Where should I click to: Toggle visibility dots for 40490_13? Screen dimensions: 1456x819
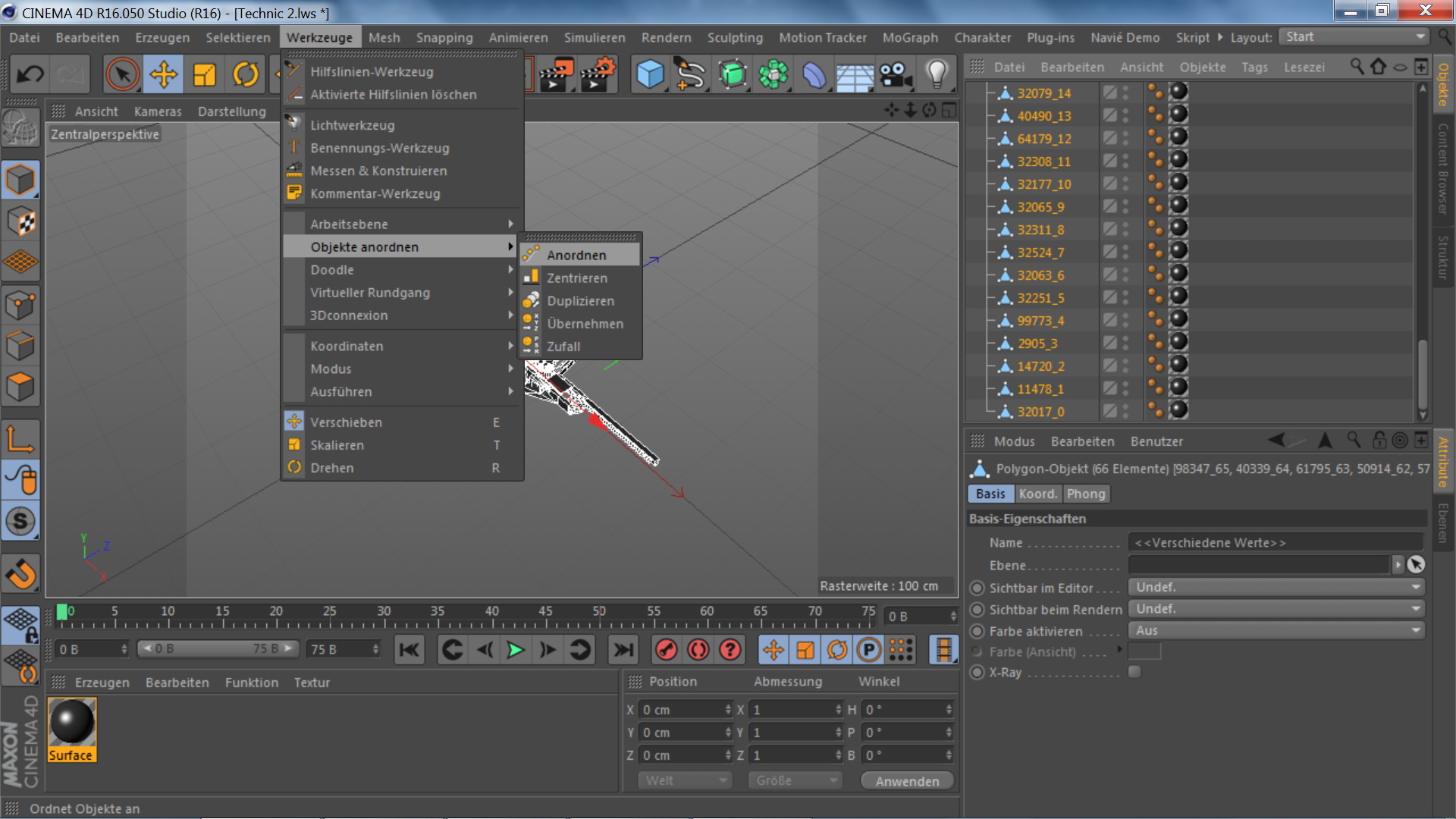coord(1125,115)
